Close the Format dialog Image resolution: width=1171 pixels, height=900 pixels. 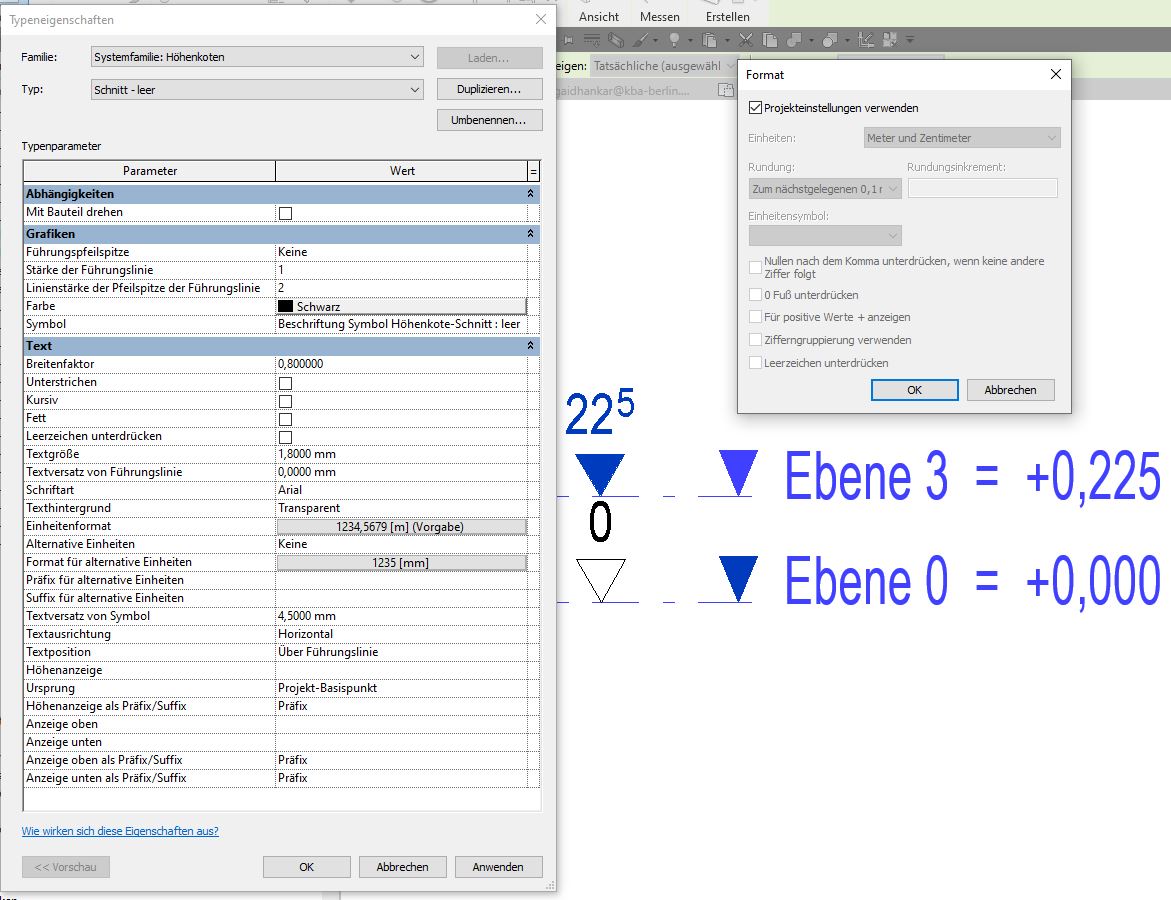tap(1055, 74)
